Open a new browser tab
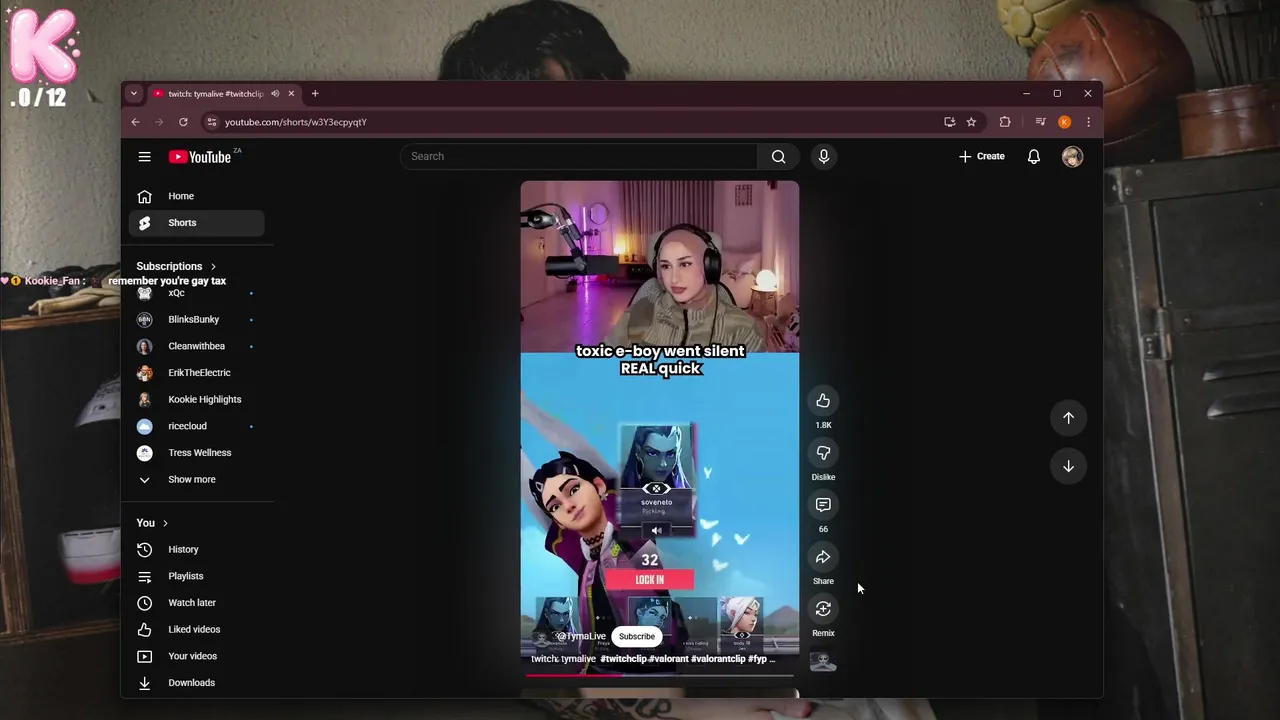 [315, 94]
